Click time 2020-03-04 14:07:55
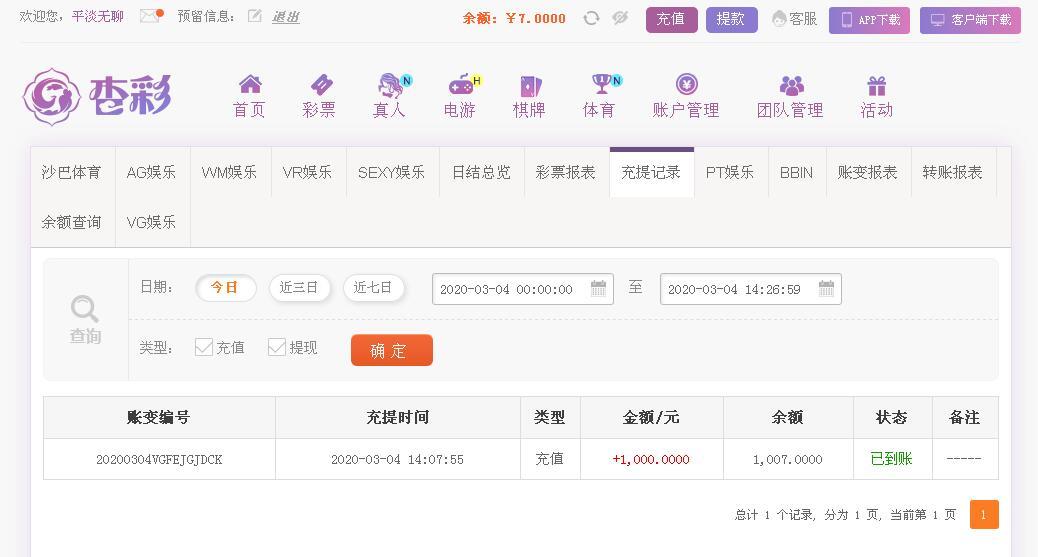The image size is (1038, 557). (x=397, y=459)
